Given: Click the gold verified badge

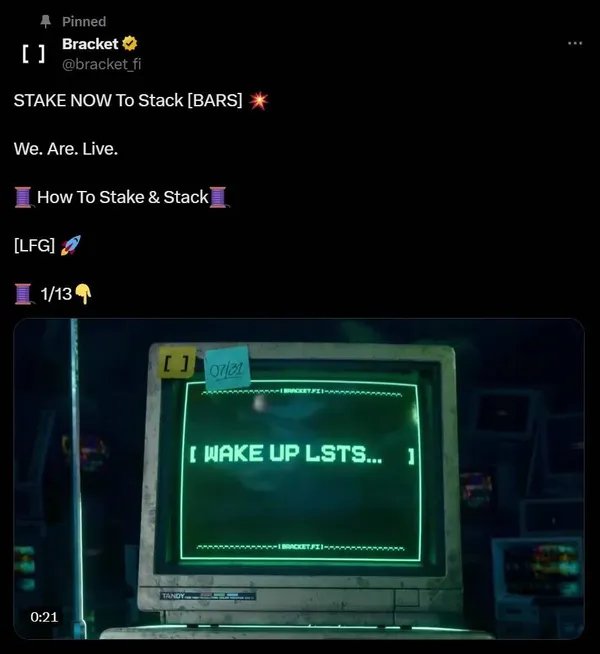Looking at the screenshot, I should click(x=130, y=43).
